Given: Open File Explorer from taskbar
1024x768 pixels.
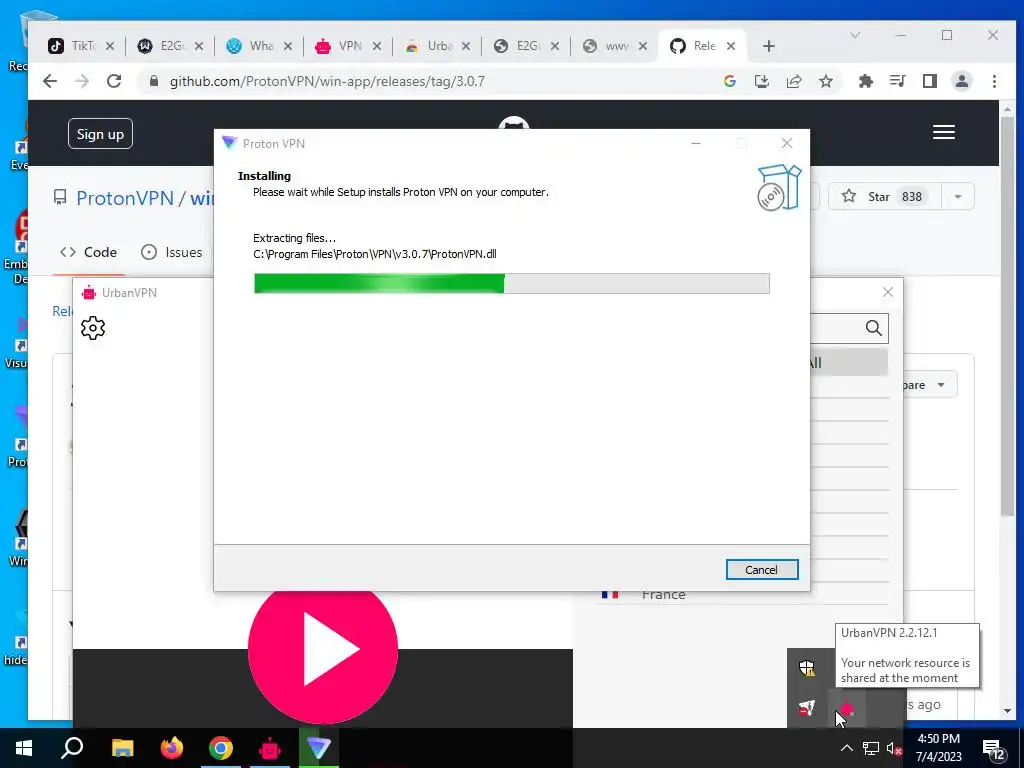Looking at the screenshot, I should click(122, 748).
